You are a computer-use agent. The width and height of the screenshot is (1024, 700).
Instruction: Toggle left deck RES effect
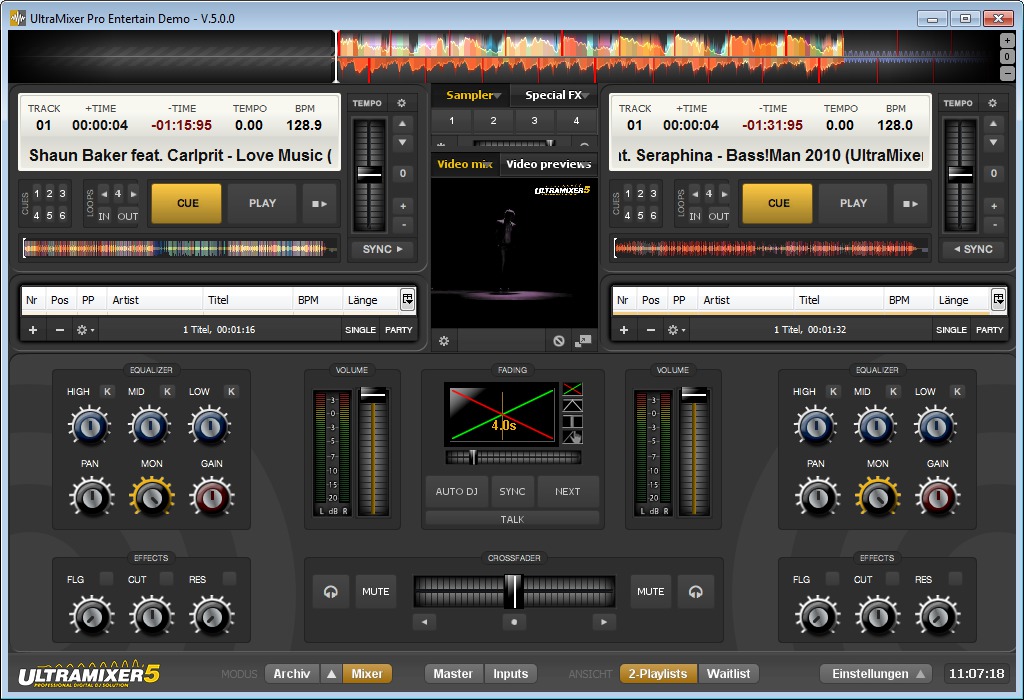(x=229, y=579)
